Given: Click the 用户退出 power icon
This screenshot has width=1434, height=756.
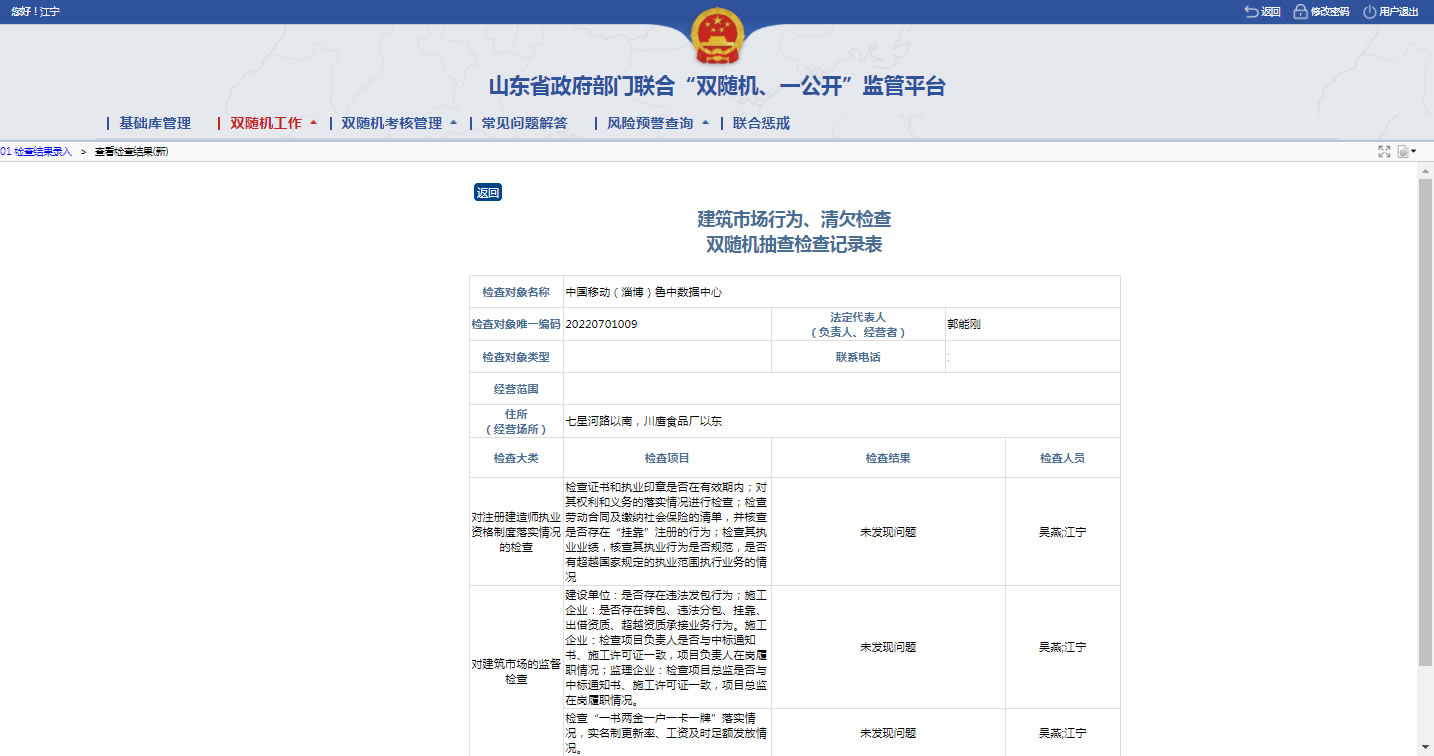Looking at the screenshot, I should (1369, 12).
